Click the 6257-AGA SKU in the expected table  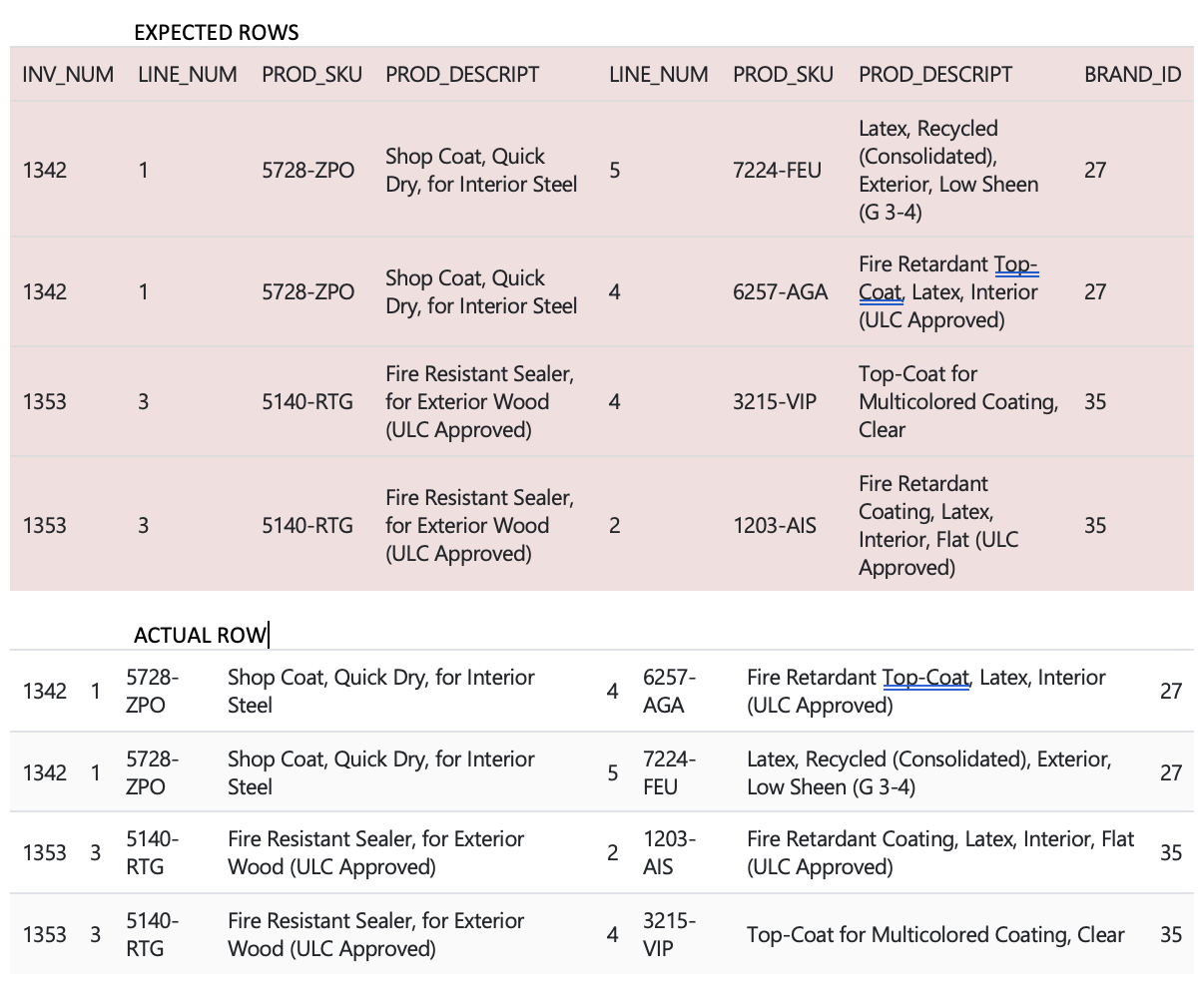(780, 292)
